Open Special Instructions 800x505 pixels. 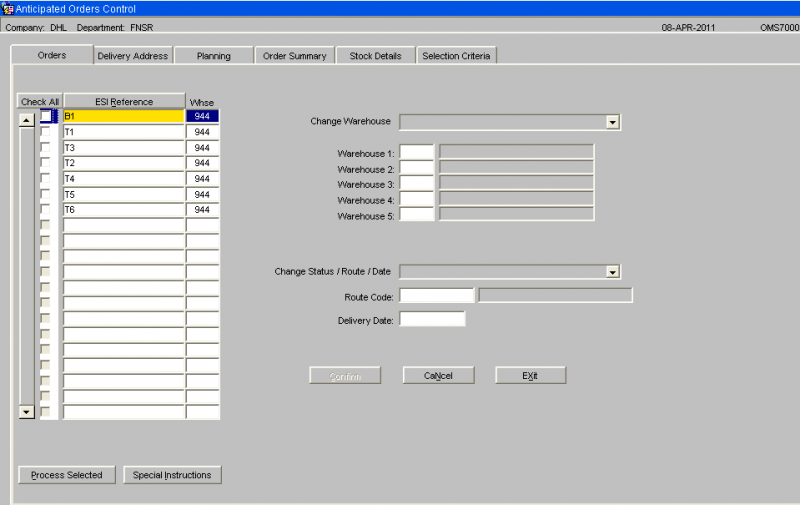point(172,475)
